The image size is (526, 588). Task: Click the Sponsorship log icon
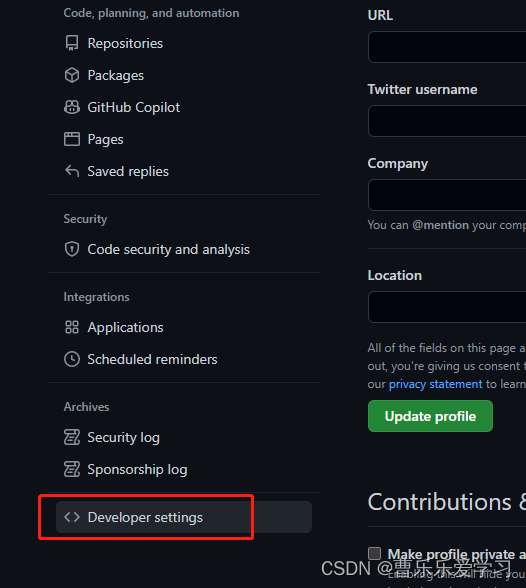(x=72, y=469)
